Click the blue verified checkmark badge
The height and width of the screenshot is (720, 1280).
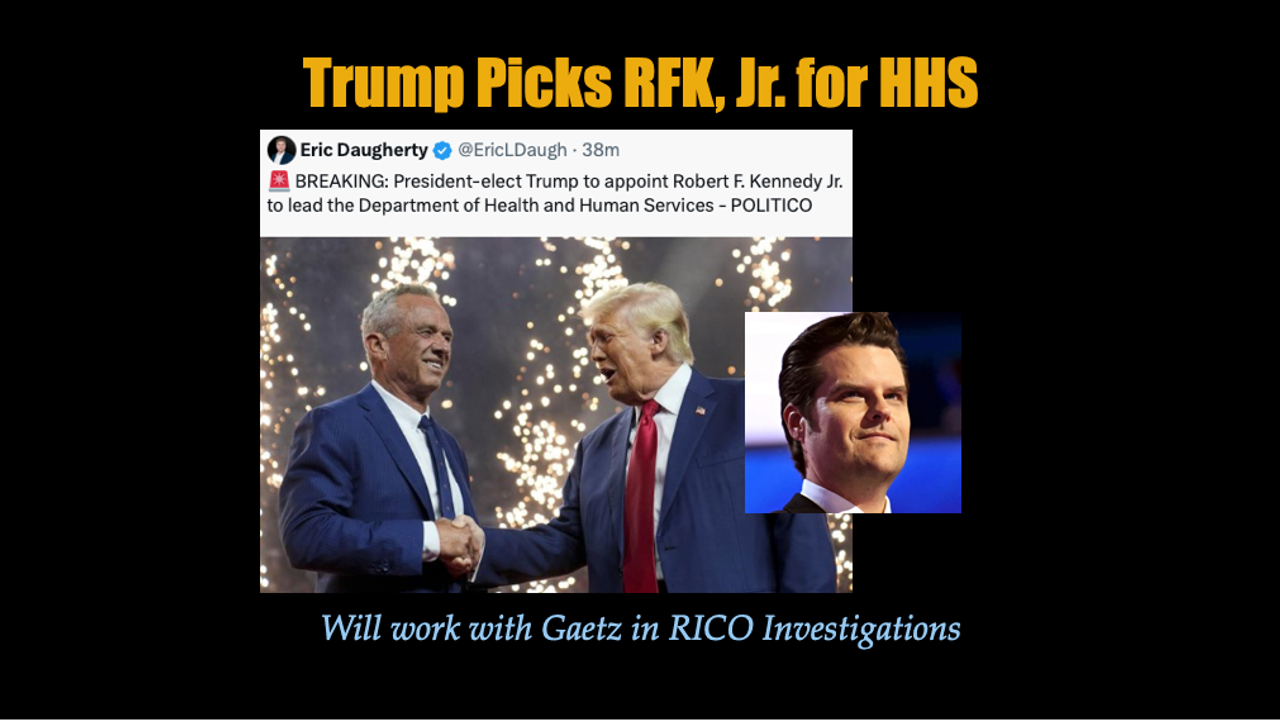(x=442, y=151)
